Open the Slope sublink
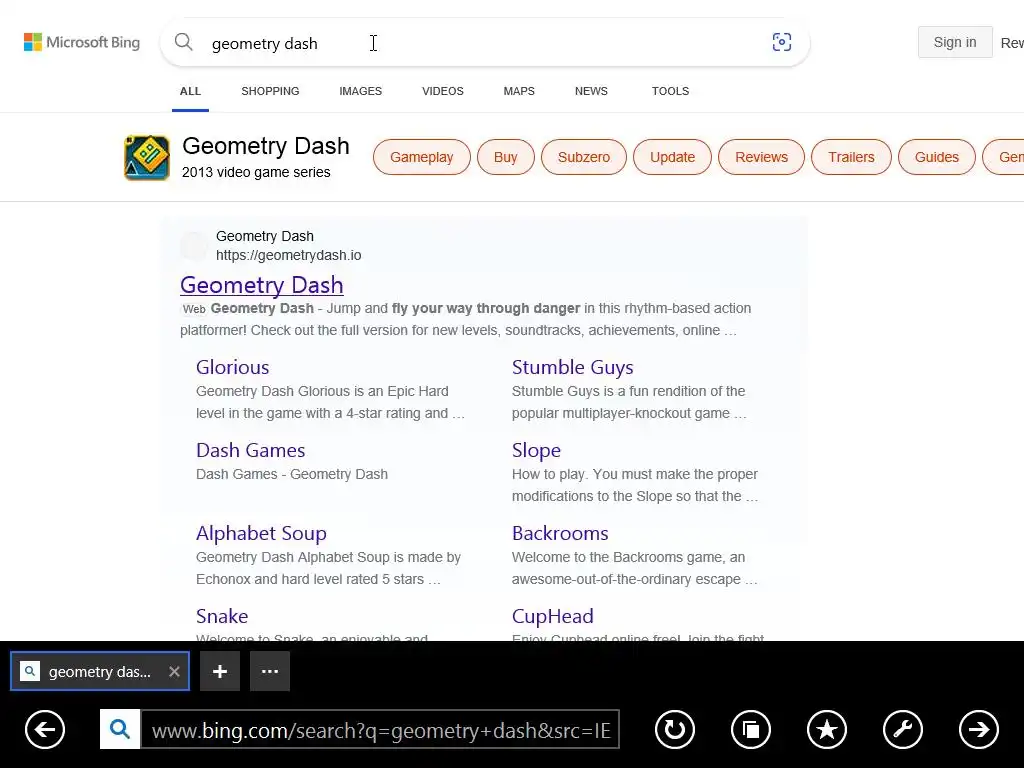Viewport: 1024px width, 768px height. coord(536,451)
